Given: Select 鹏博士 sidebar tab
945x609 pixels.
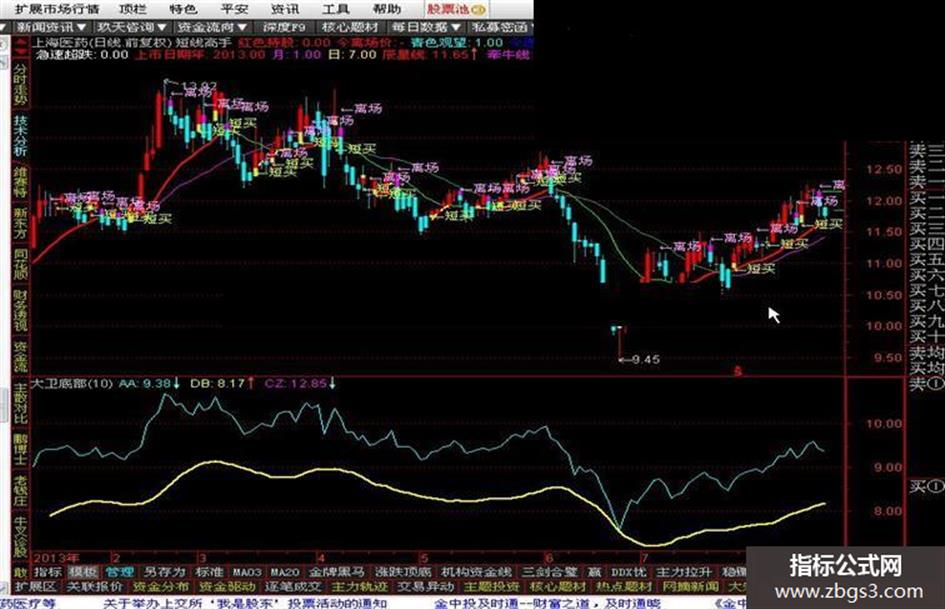Looking at the screenshot, I should pyautogui.click(x=20, y=448).
